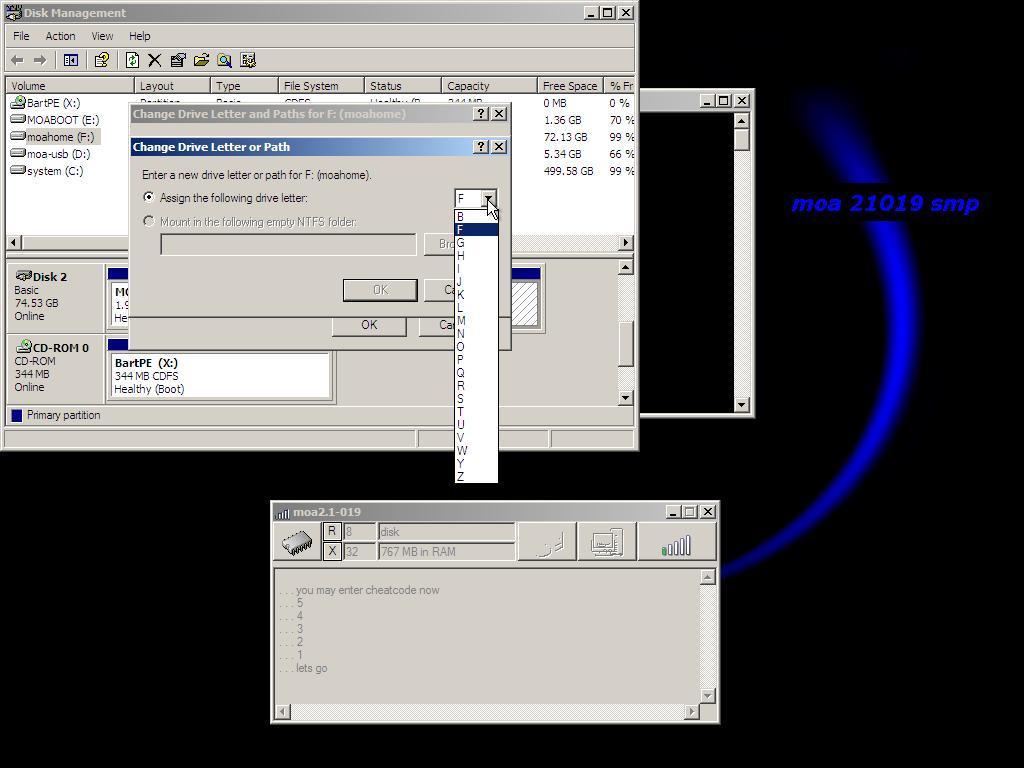Click the memory chip icon in moa window

pyautogui.click(x=297, y=542)
